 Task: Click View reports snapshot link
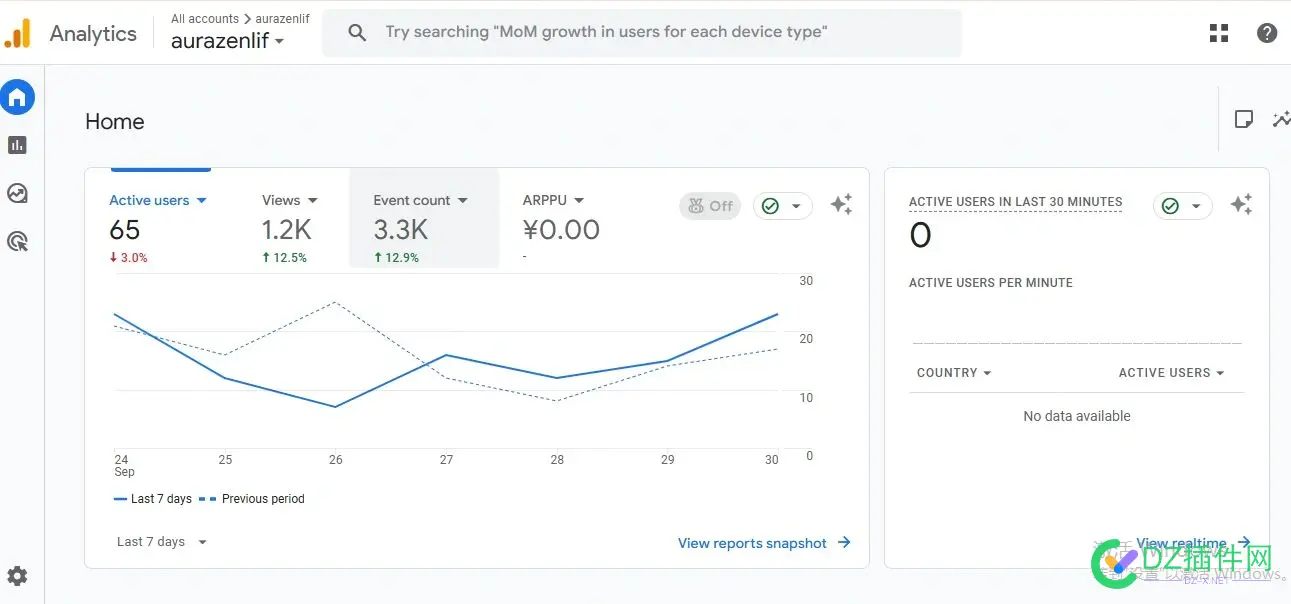763,543
